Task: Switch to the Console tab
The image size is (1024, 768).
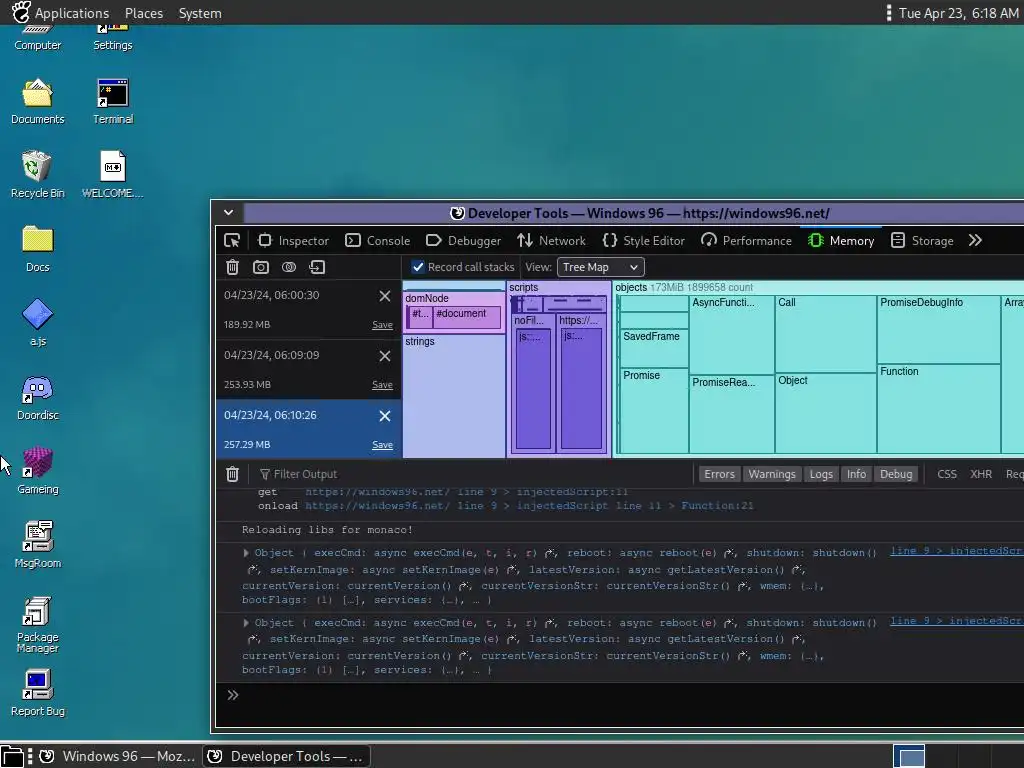Action: tap(377, 240)
